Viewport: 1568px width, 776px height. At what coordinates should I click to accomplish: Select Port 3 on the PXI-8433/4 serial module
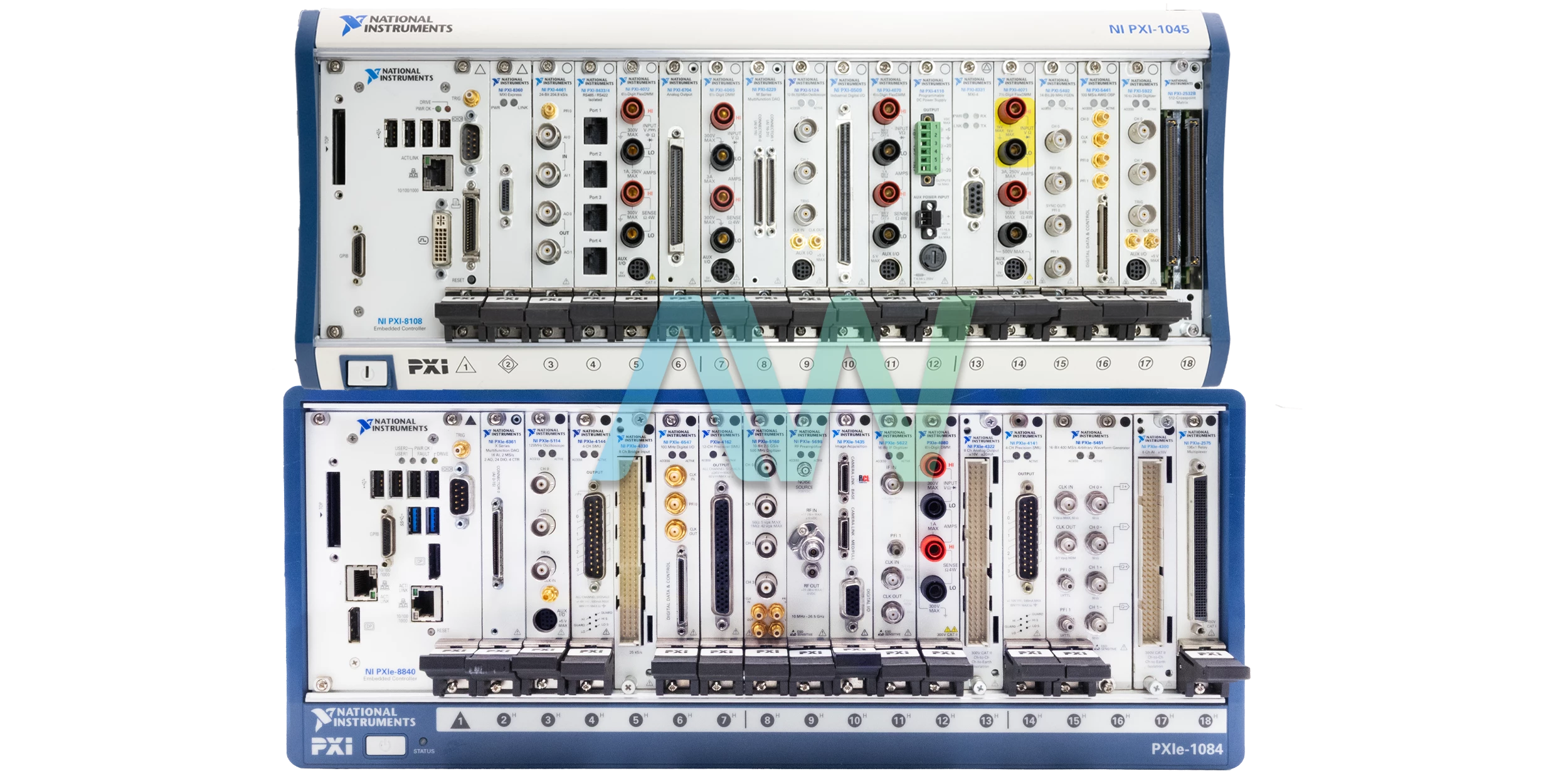pos(595,218)
